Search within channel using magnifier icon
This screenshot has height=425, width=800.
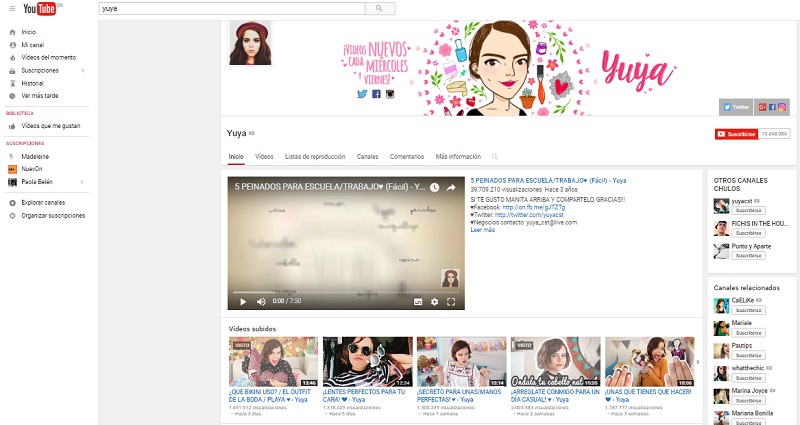point(494,157)
